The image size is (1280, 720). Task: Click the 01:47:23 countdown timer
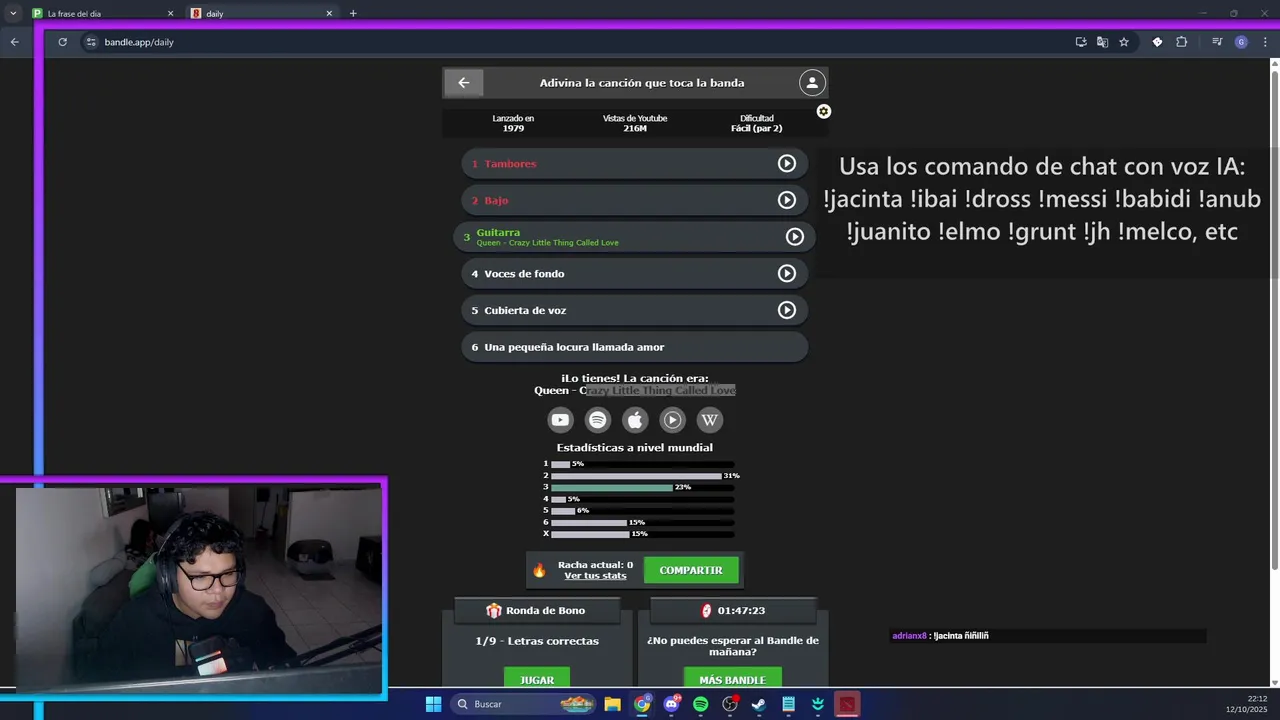[x=733, y=610]
